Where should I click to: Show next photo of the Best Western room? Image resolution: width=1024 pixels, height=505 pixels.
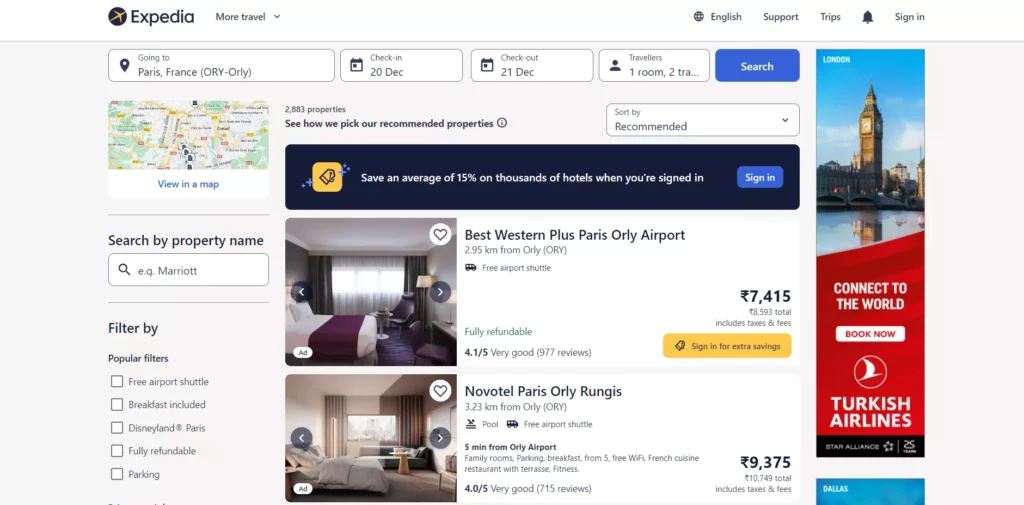tap(440, 292)
